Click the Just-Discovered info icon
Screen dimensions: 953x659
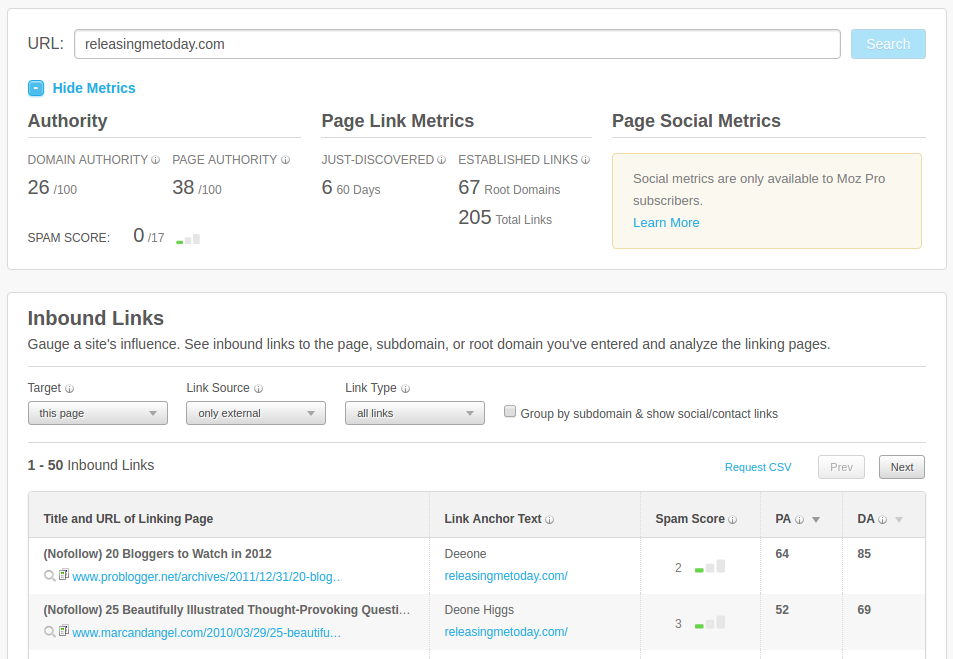[441, 160]
